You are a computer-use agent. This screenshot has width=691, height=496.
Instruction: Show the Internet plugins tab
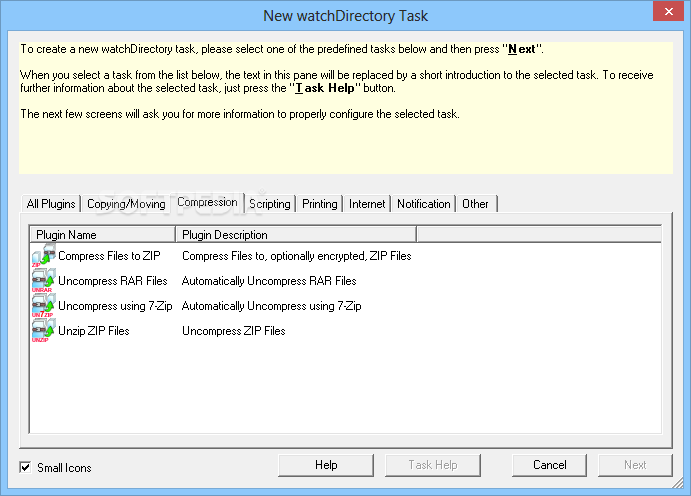tap(367, 204)
